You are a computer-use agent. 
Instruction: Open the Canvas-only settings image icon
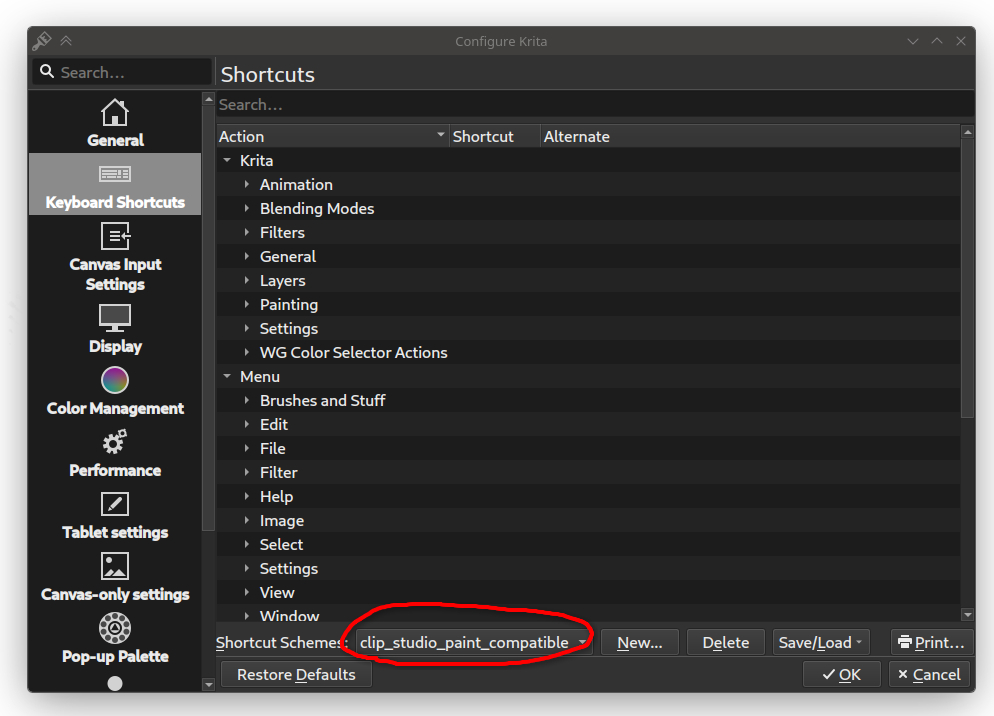pos(115,566)
